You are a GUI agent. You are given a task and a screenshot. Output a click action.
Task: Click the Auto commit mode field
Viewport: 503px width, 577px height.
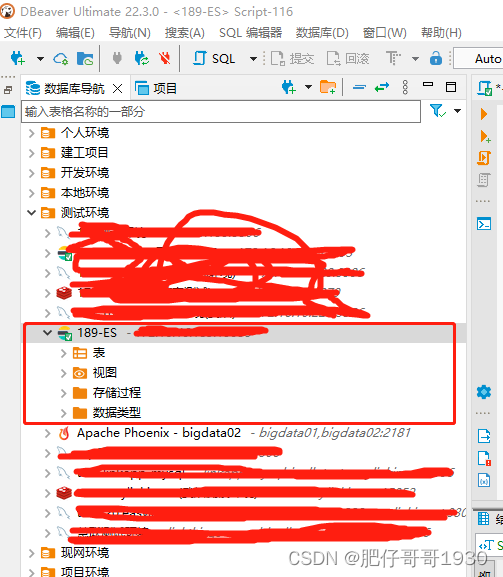click(478, 58)
